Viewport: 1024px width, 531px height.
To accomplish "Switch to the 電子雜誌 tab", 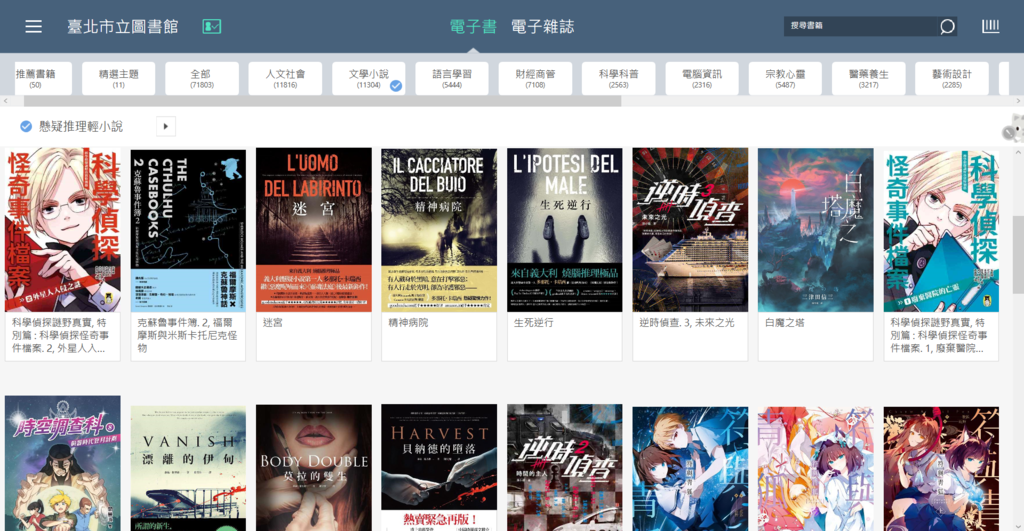I will [x=542, y=26].
